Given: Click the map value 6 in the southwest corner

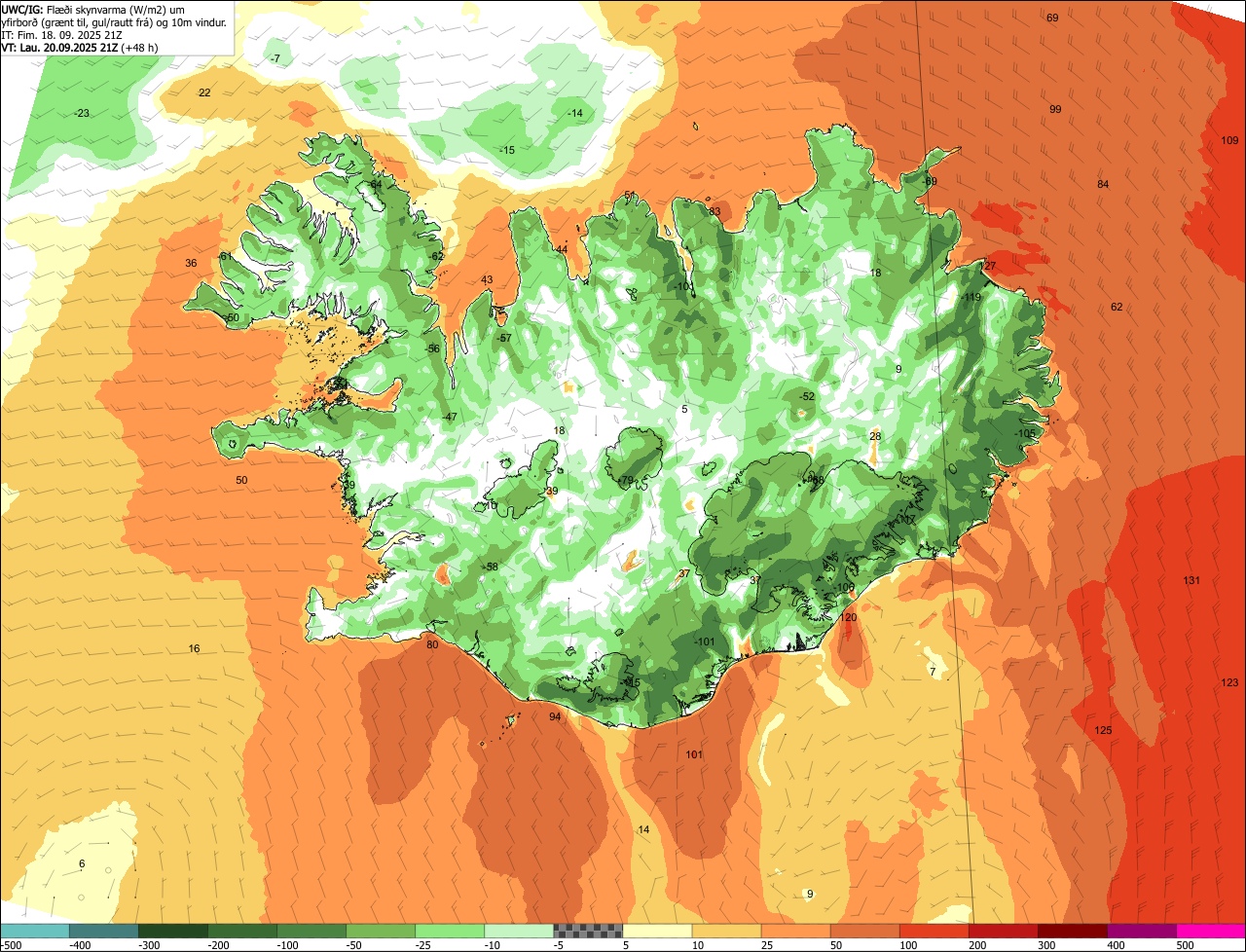Looking at the screenshot, I should [82, 863].
